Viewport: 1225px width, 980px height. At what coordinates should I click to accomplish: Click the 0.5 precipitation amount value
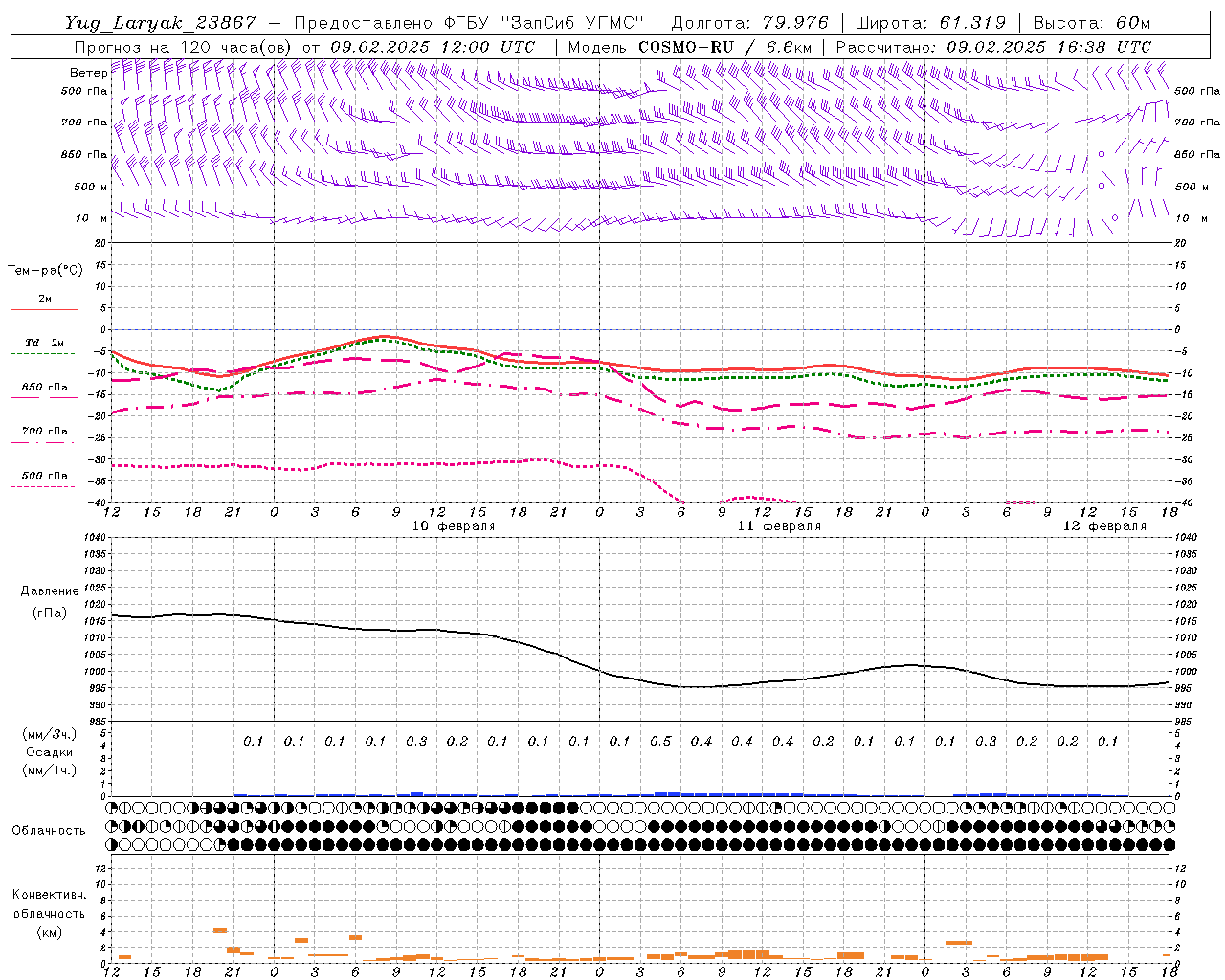660,741
